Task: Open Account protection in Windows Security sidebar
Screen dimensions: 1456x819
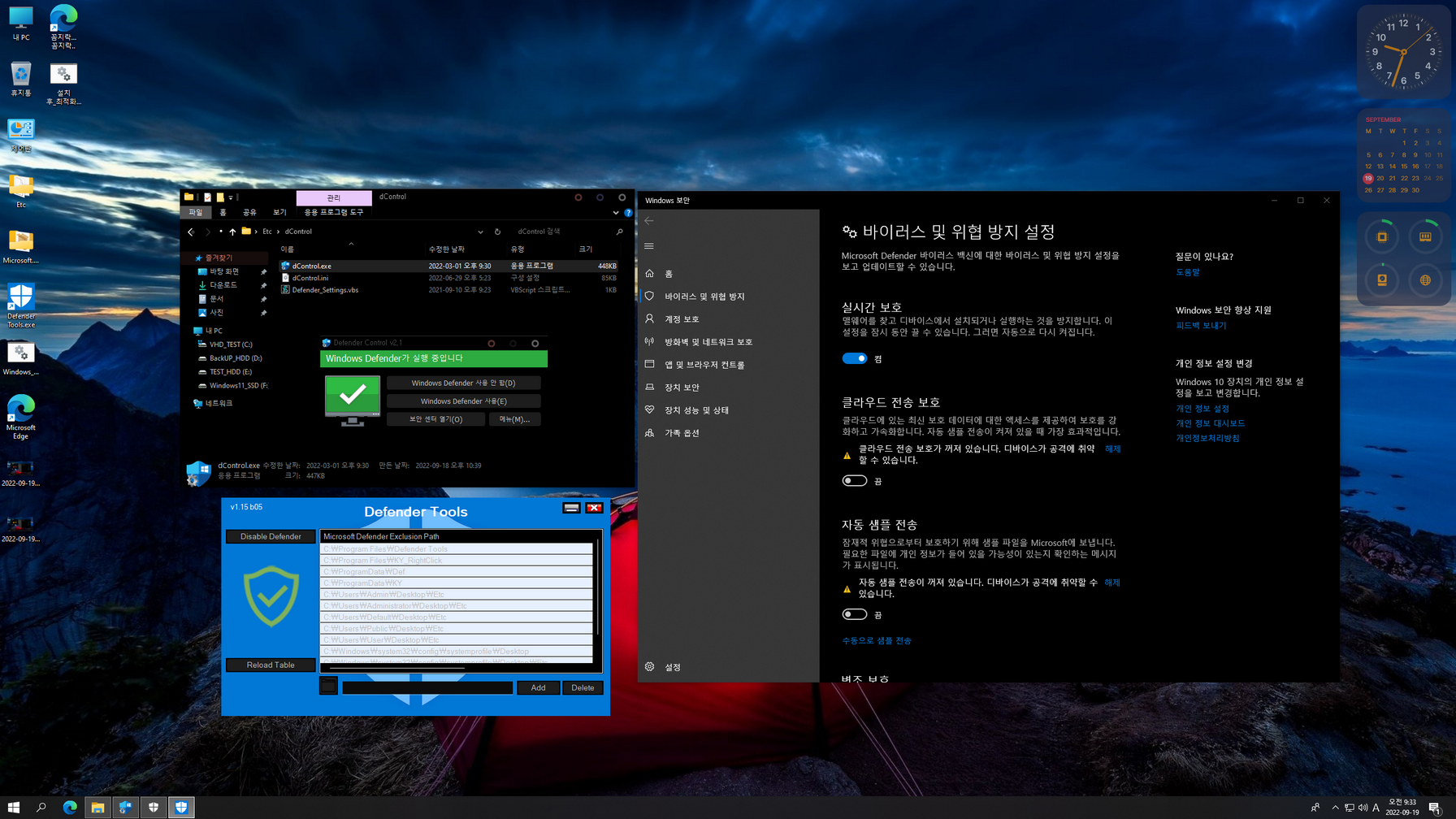Action: click(682, 319)
